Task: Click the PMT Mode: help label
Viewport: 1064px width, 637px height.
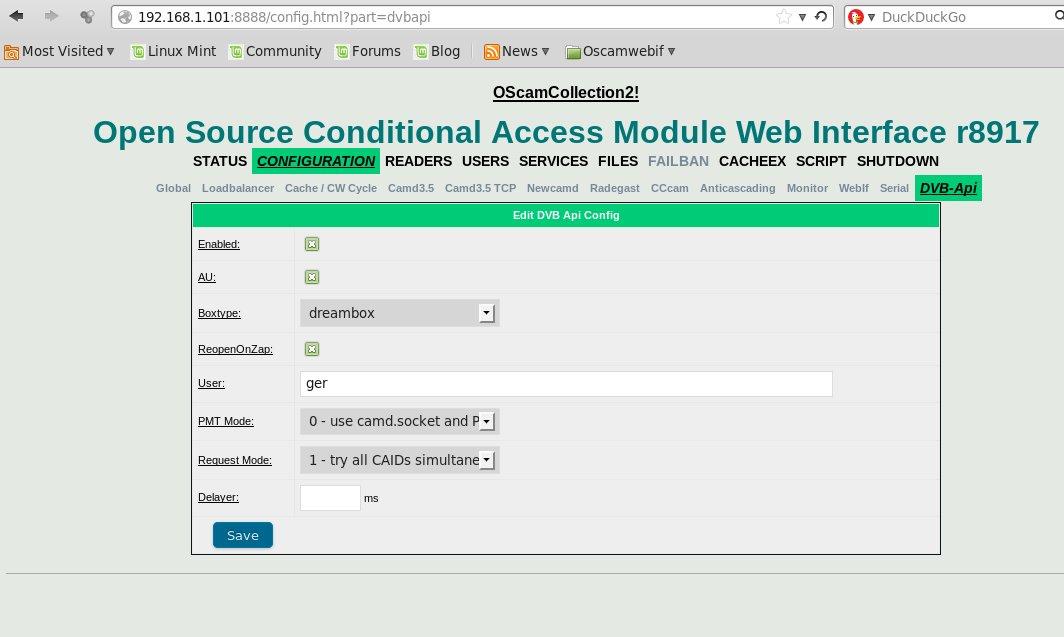Action: tap(225, 421)
